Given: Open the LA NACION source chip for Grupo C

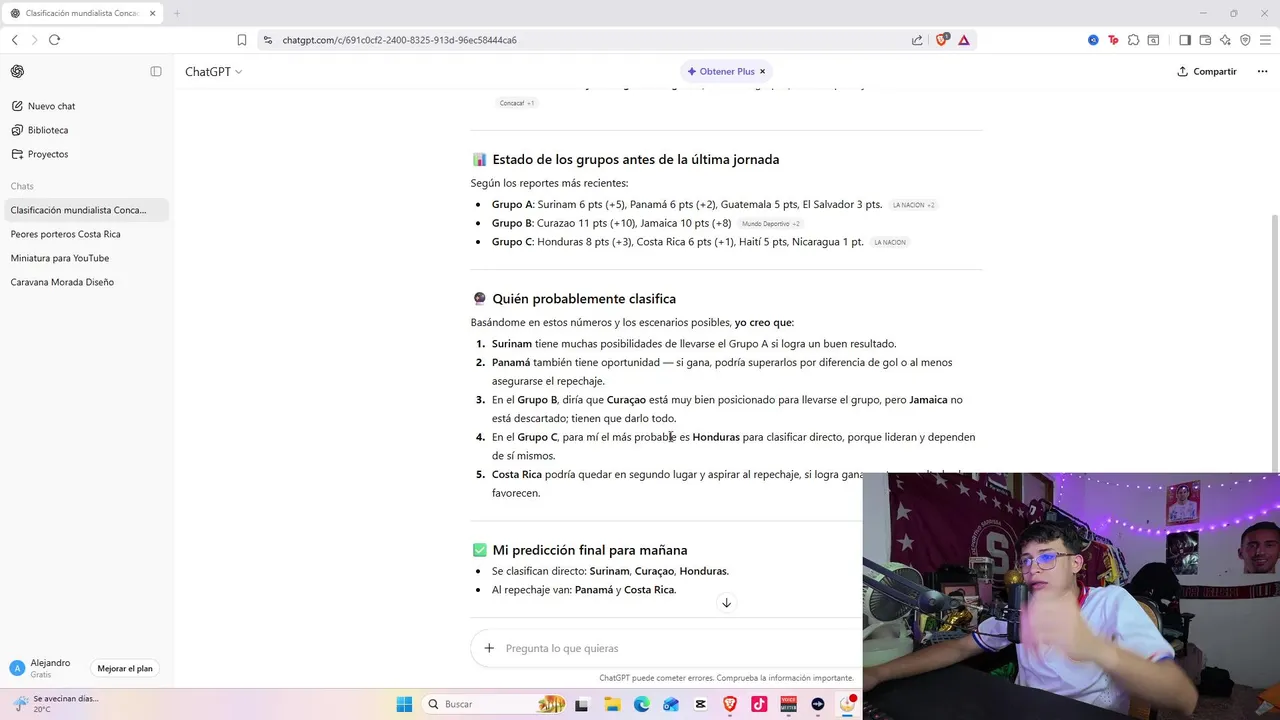Looking at the screenshot, I should click(x=889, y=242).
